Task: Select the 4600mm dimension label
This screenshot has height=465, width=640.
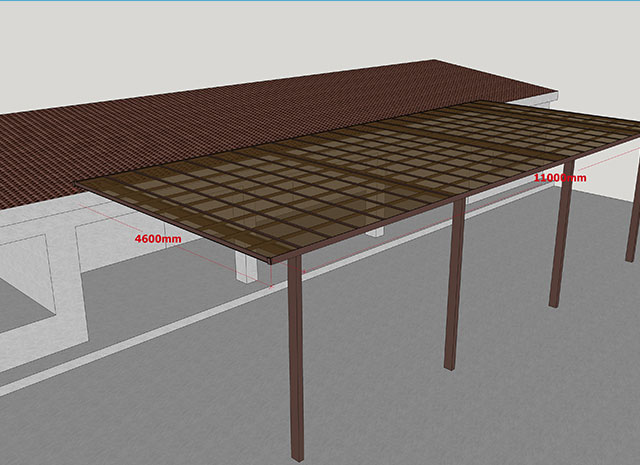Action: [158, 240]
